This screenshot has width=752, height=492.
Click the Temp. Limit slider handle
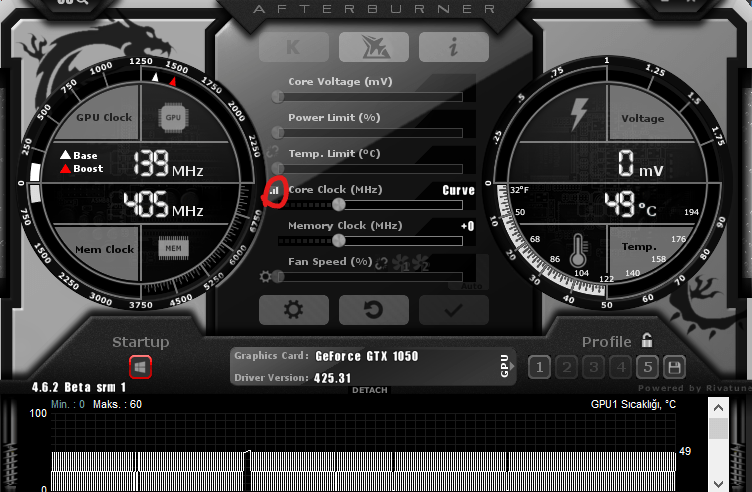[278, 169]
